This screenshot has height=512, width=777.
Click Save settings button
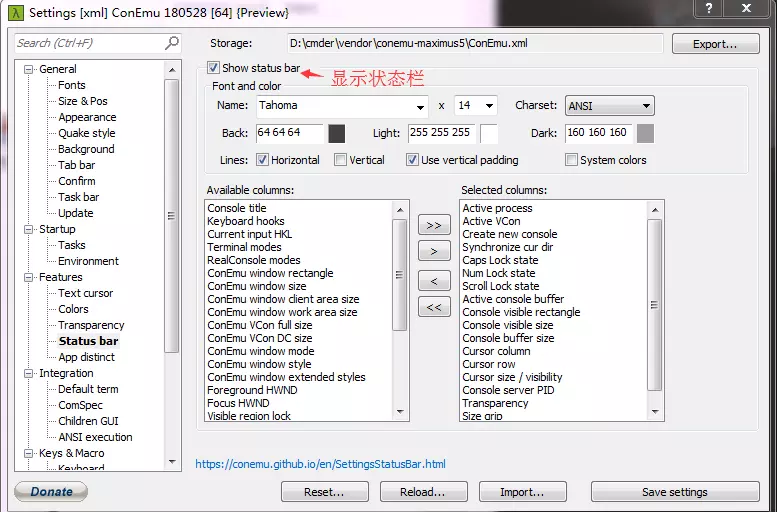coord(675,492)
